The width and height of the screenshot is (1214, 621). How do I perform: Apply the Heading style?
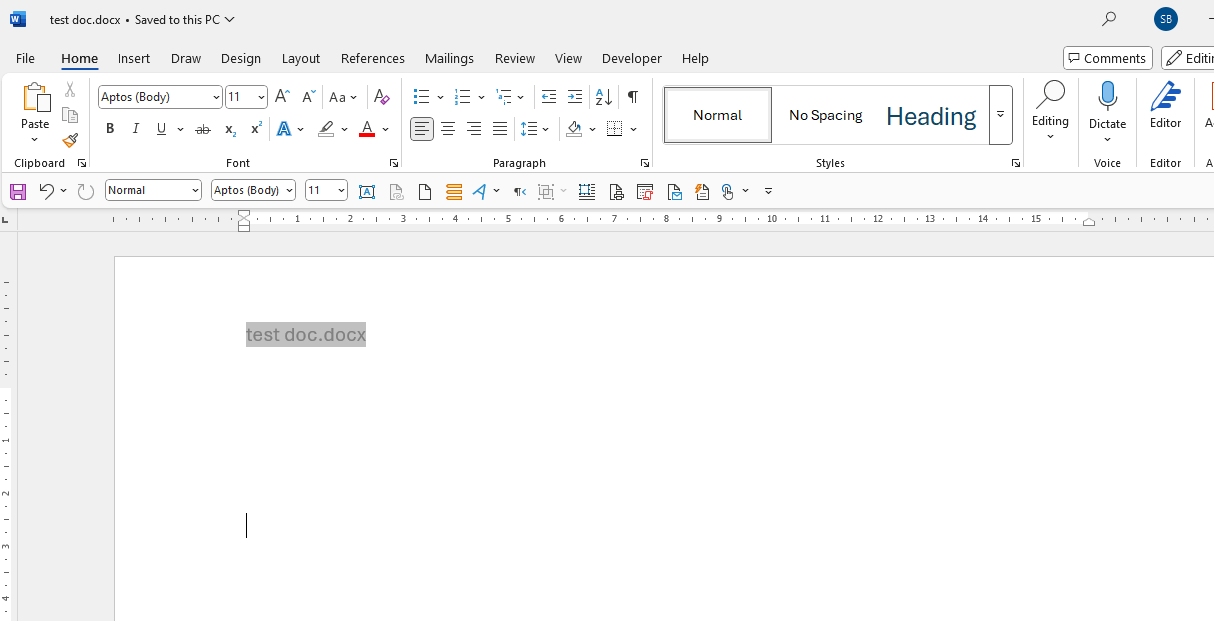(x=931, y=115)
